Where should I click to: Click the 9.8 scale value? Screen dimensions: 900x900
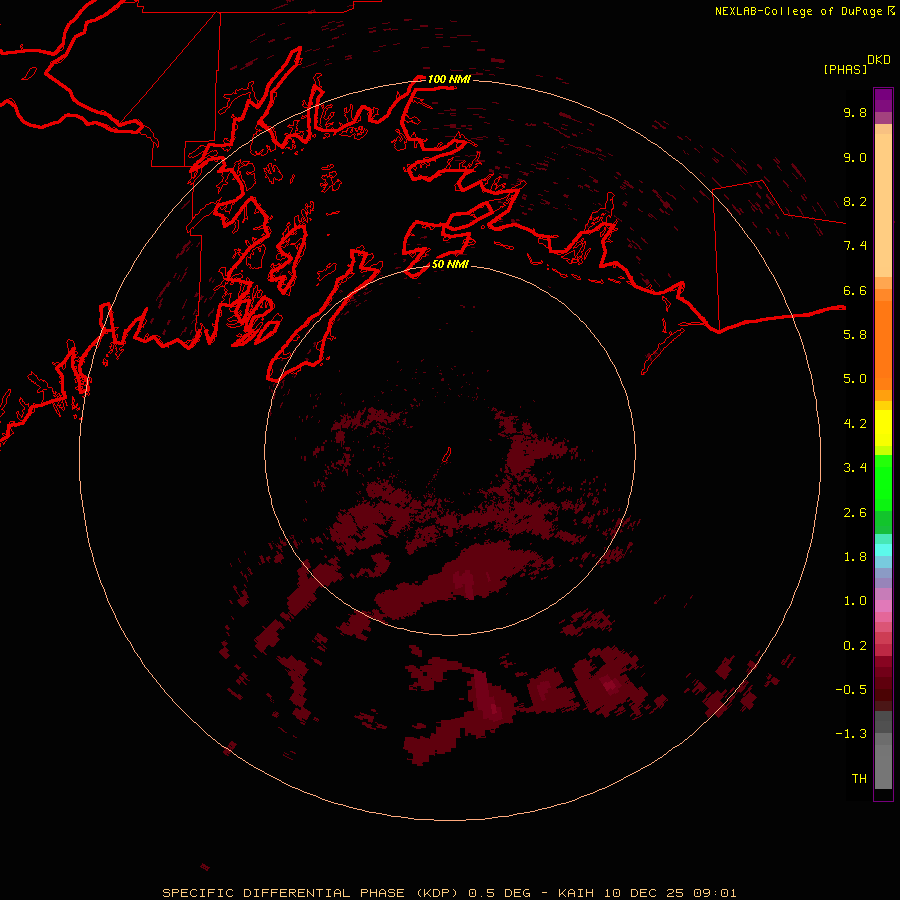click(x=855, y=112)
